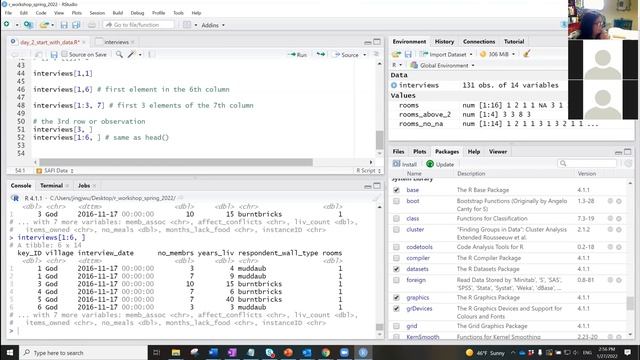The image size is (640, 360).
Task: Click the Open File folder icon in main toolbar
Action: [44, 25]
